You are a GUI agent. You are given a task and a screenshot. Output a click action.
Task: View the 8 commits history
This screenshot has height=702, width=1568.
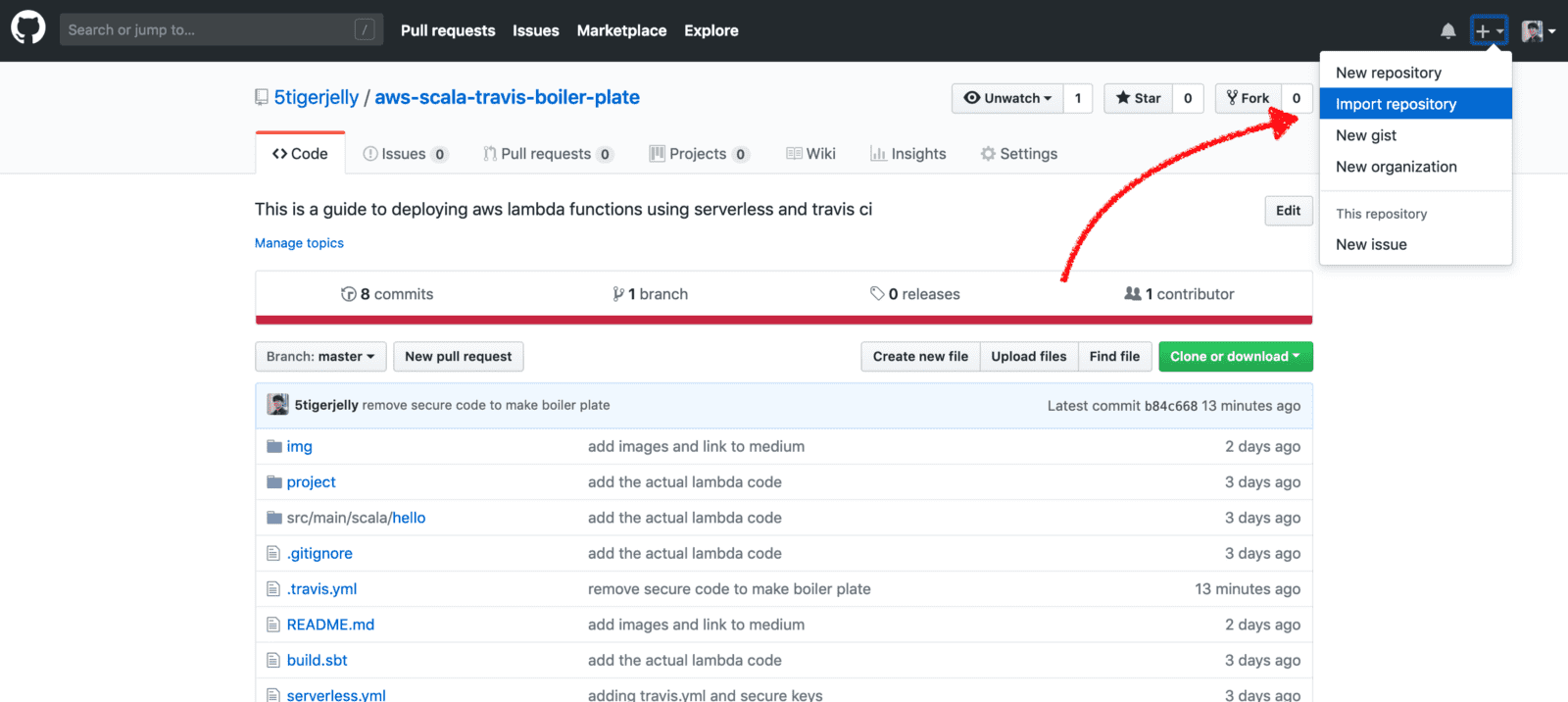[x=387, y=294]
